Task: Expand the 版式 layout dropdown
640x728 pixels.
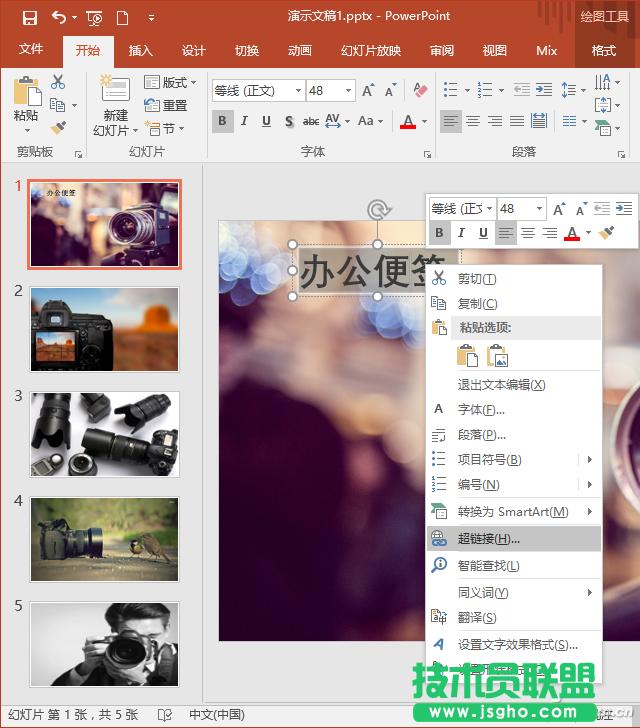Action: point(171,82)
